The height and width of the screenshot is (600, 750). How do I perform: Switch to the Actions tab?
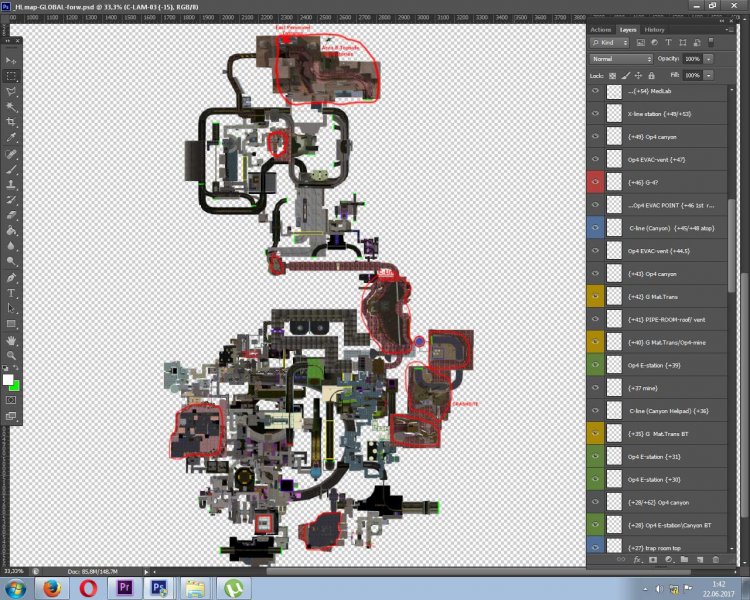pyautogui.click(x=600, y=30)
